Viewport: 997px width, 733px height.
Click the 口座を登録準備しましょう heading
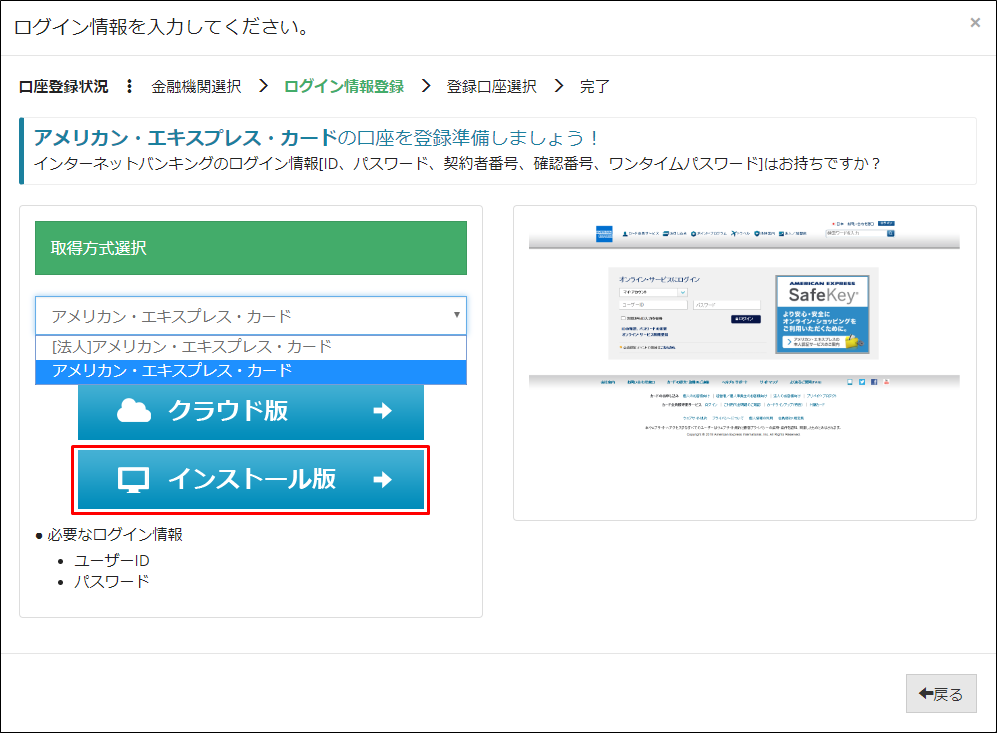315,138
